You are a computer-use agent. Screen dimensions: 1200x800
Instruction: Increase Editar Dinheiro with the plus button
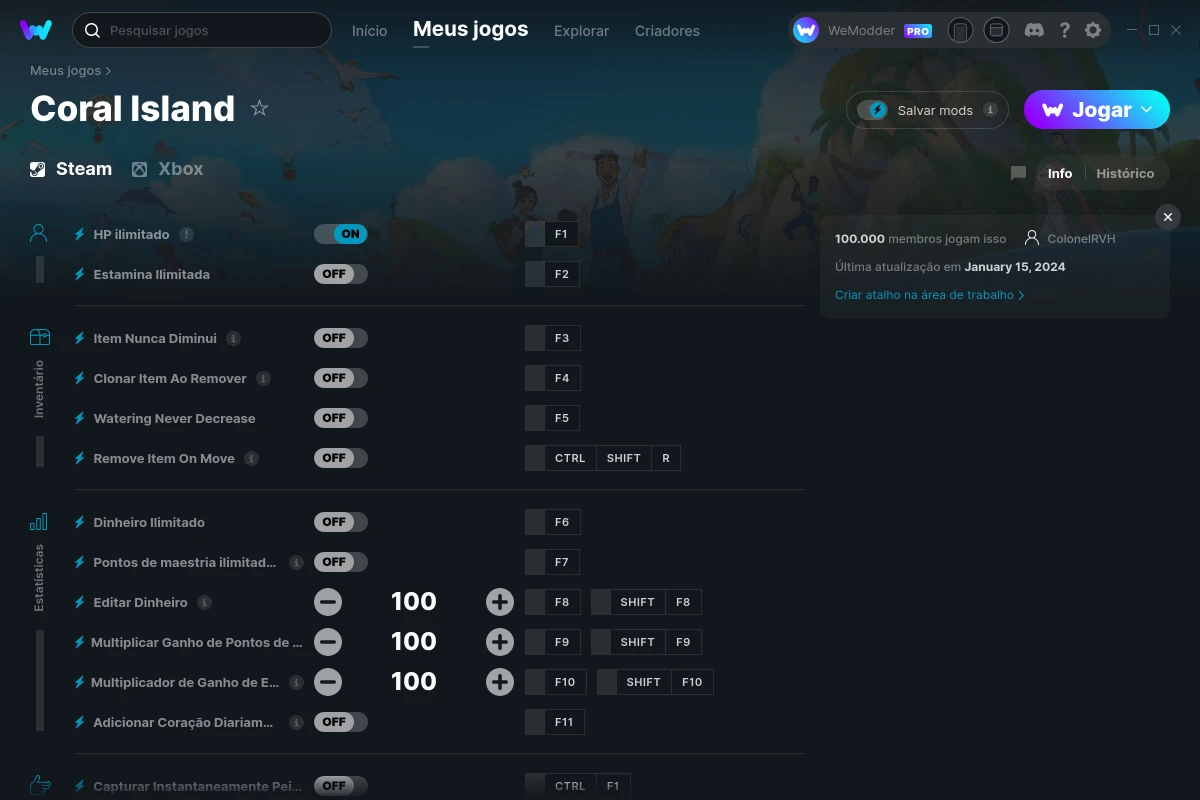(499, 601)
